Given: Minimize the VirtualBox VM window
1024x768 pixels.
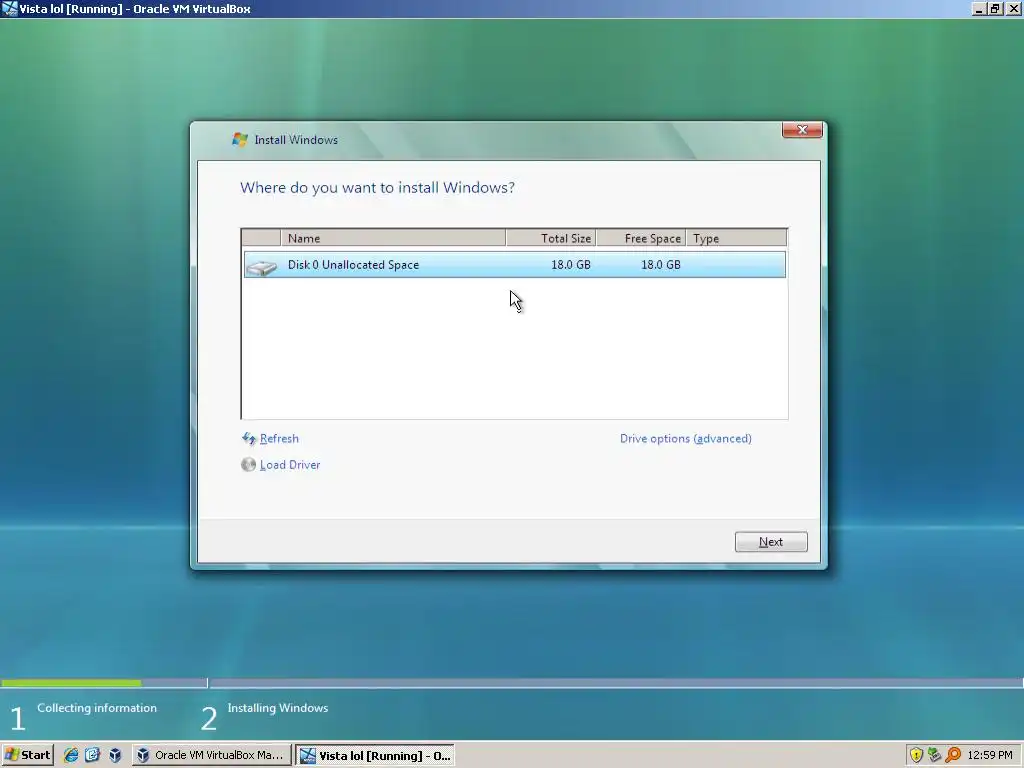Looking at the screenshot, I should click(x=978, y=8).
